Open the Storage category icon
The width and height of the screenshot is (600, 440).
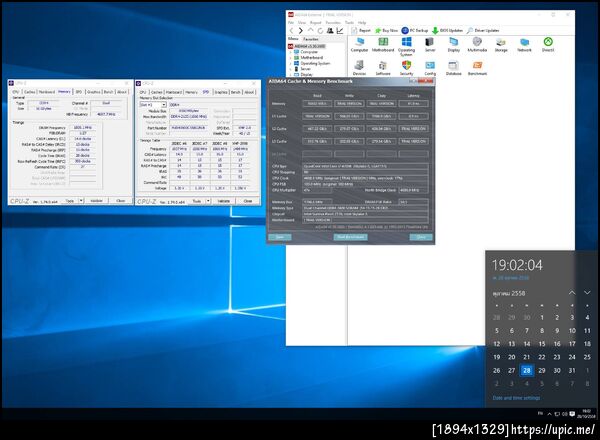pos(501,44)
